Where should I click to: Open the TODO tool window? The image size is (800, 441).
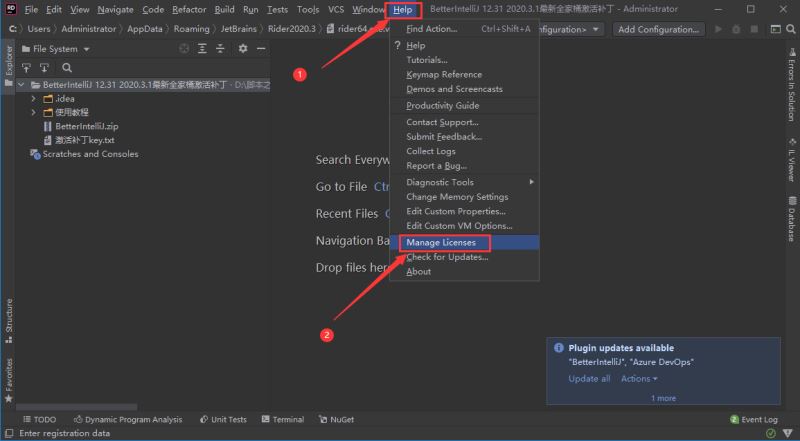point(39,420)
